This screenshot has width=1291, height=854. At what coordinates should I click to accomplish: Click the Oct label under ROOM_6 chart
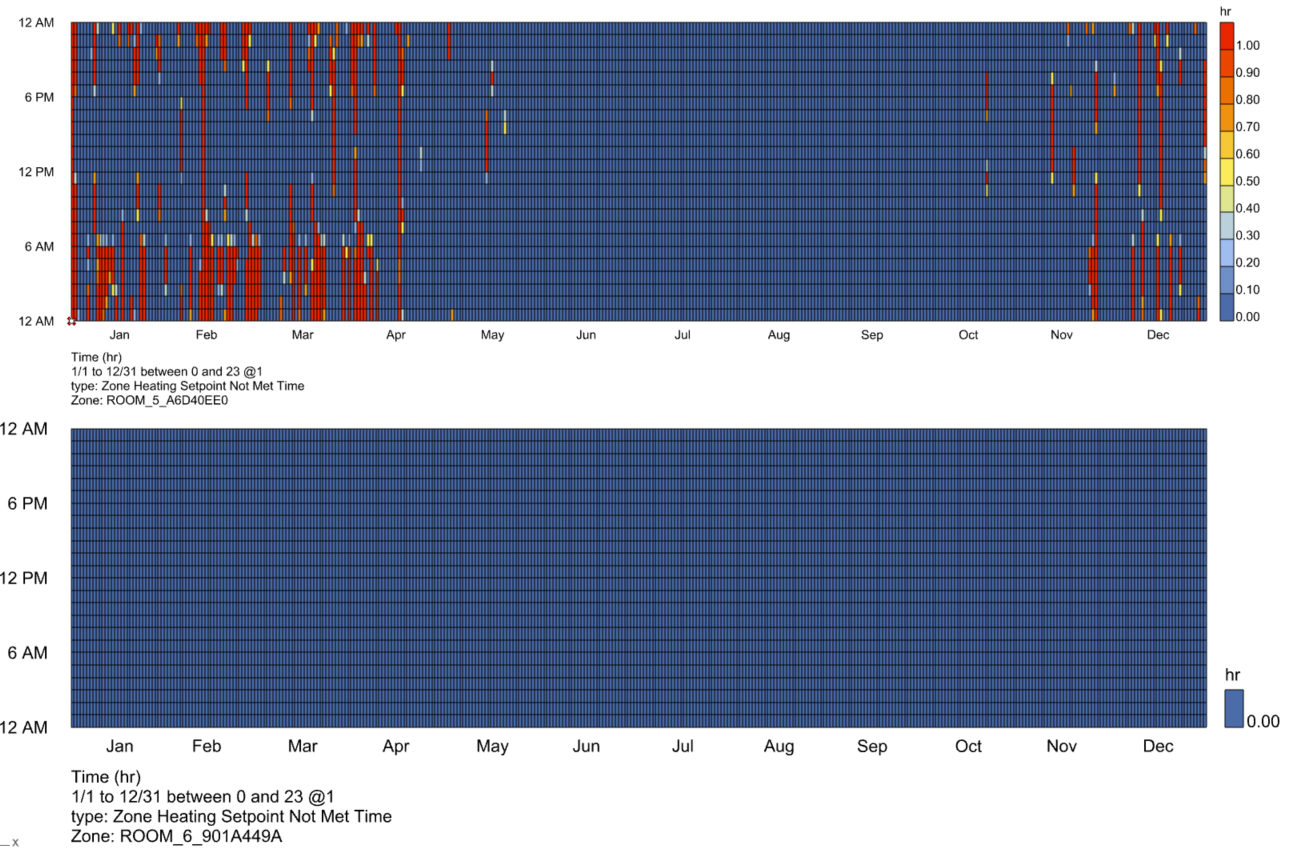pyautogui.click(x=968, y=746)
